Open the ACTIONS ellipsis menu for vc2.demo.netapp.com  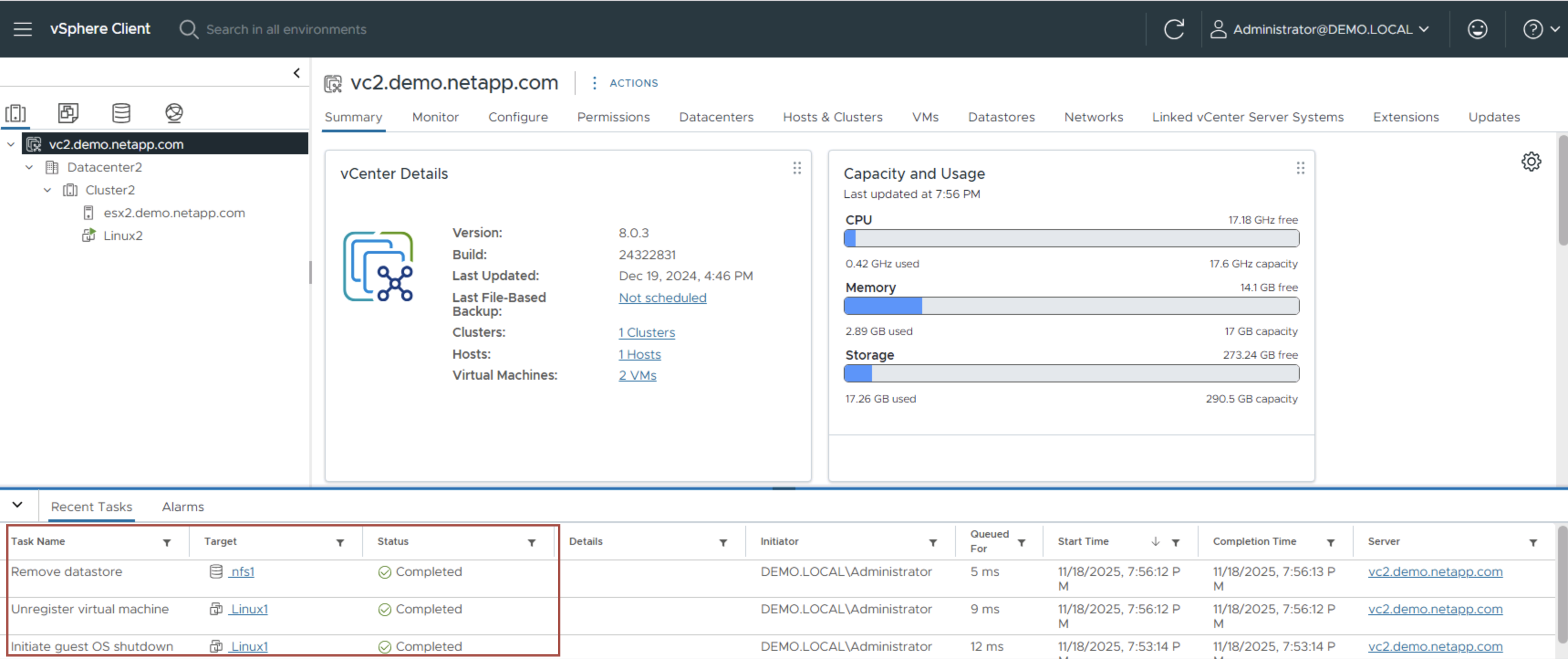(x=594, y=83)
